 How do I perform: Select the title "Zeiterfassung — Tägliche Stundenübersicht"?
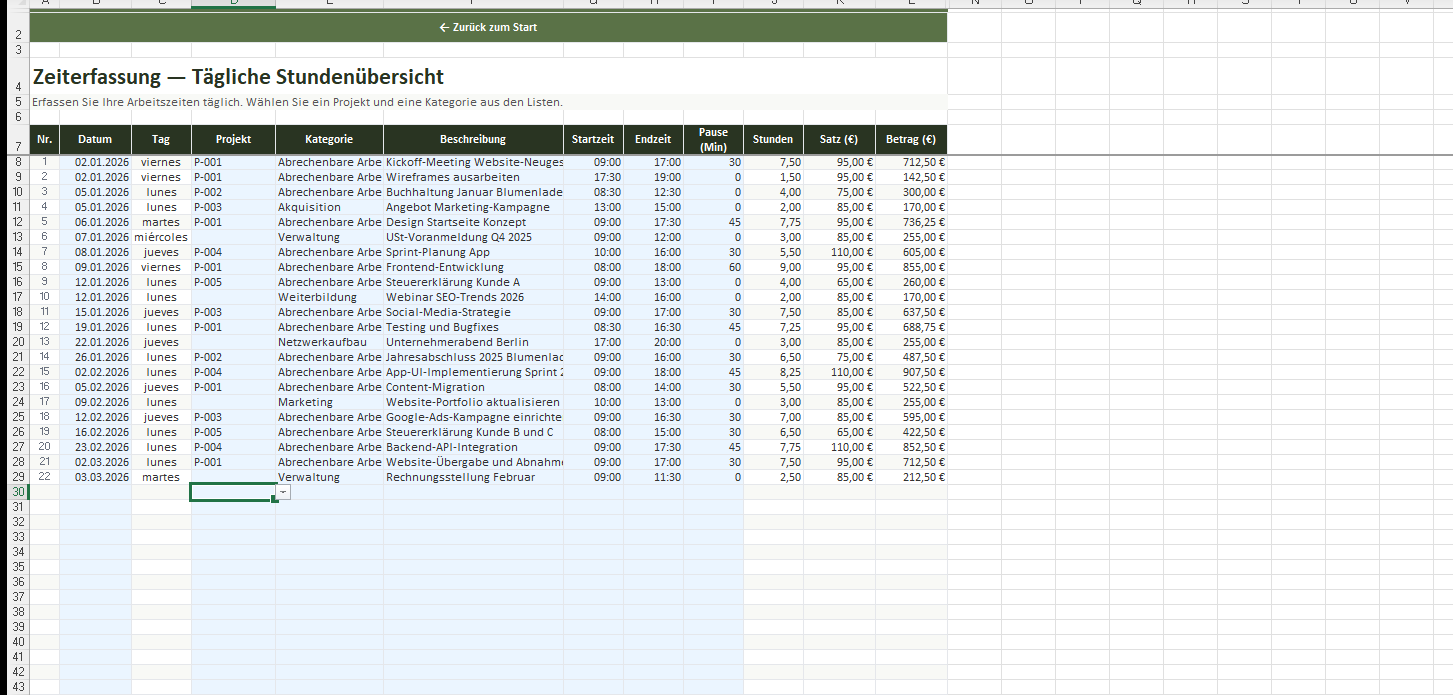238,77
